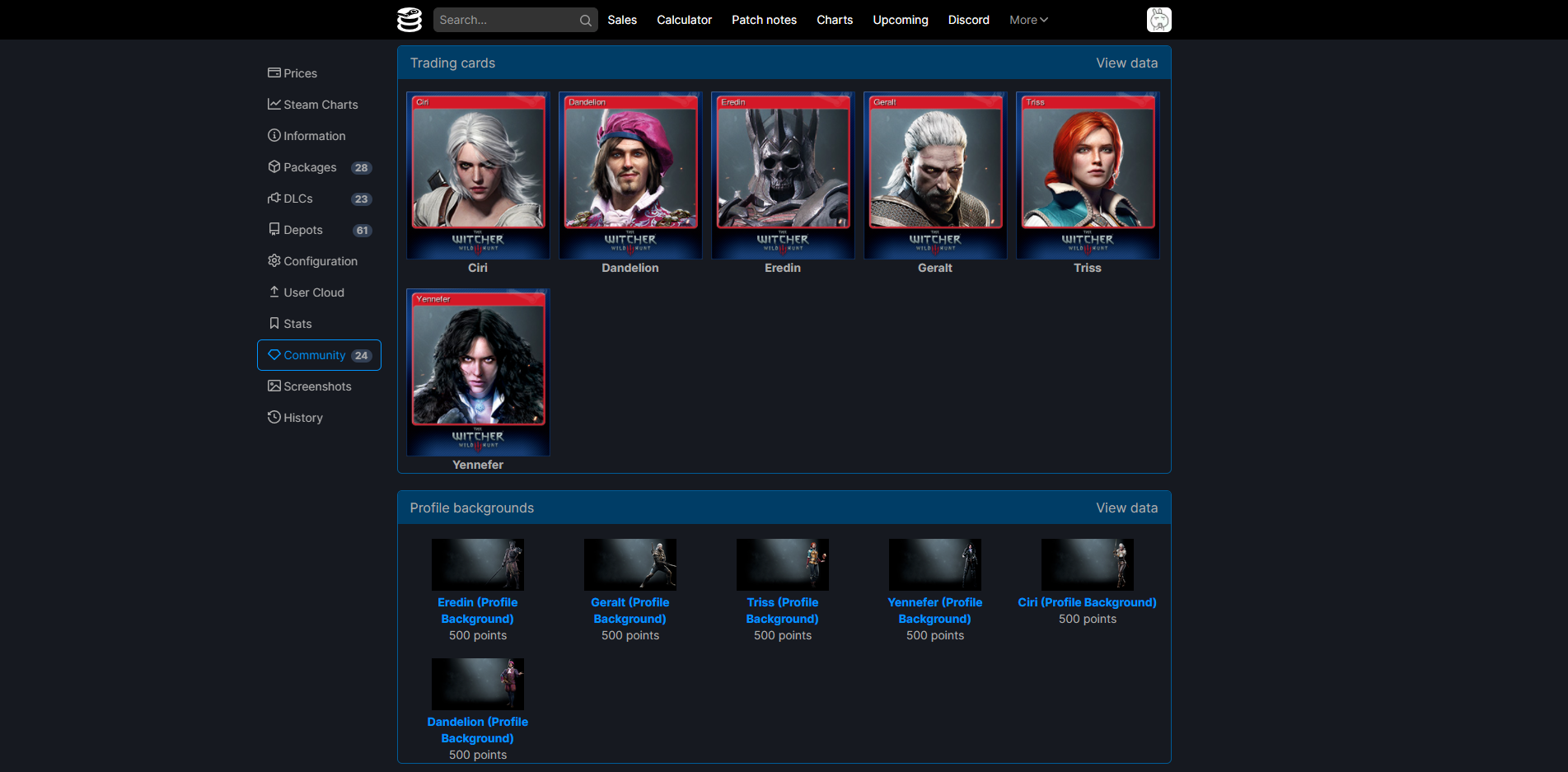Open the DLCs section
Viewport: 1568px width, 772px height.
click(319, 199)
